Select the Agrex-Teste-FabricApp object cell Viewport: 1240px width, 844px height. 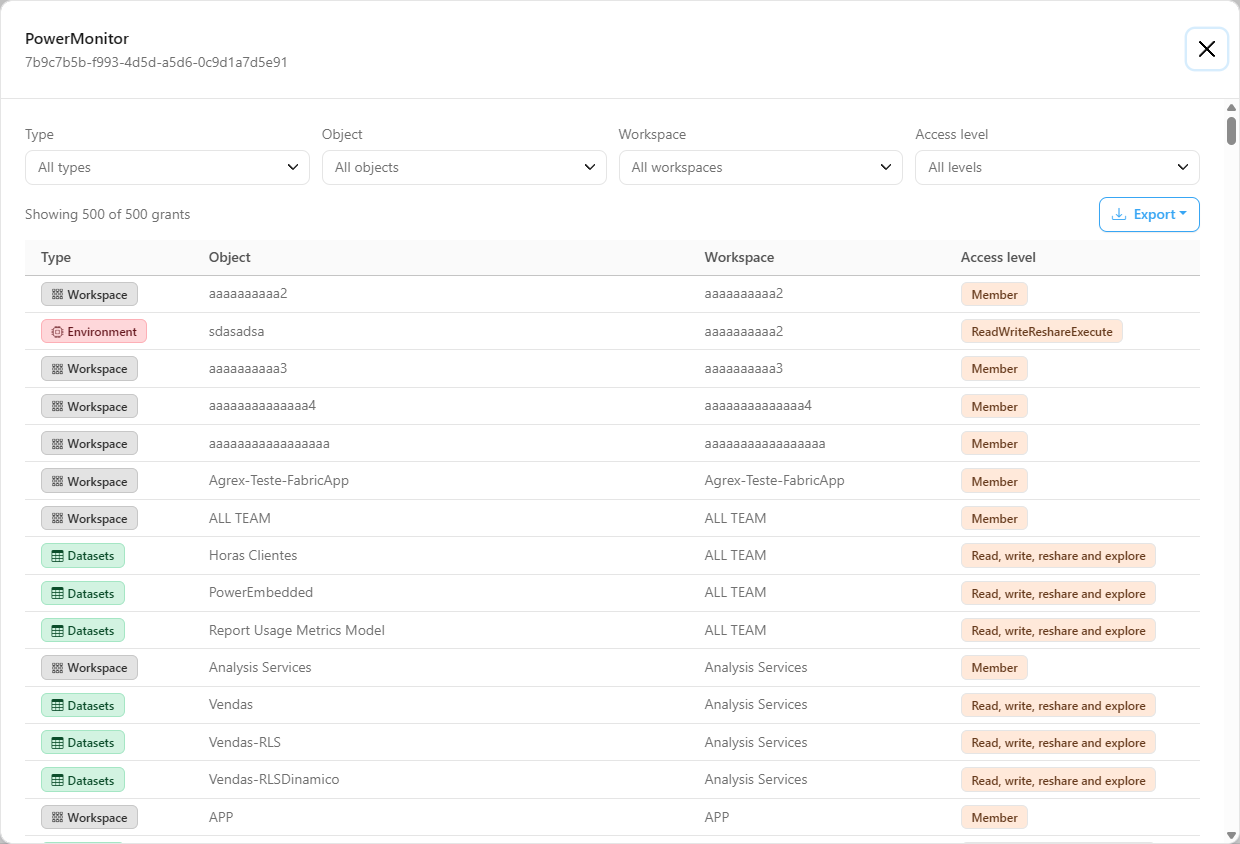(279, 480)
